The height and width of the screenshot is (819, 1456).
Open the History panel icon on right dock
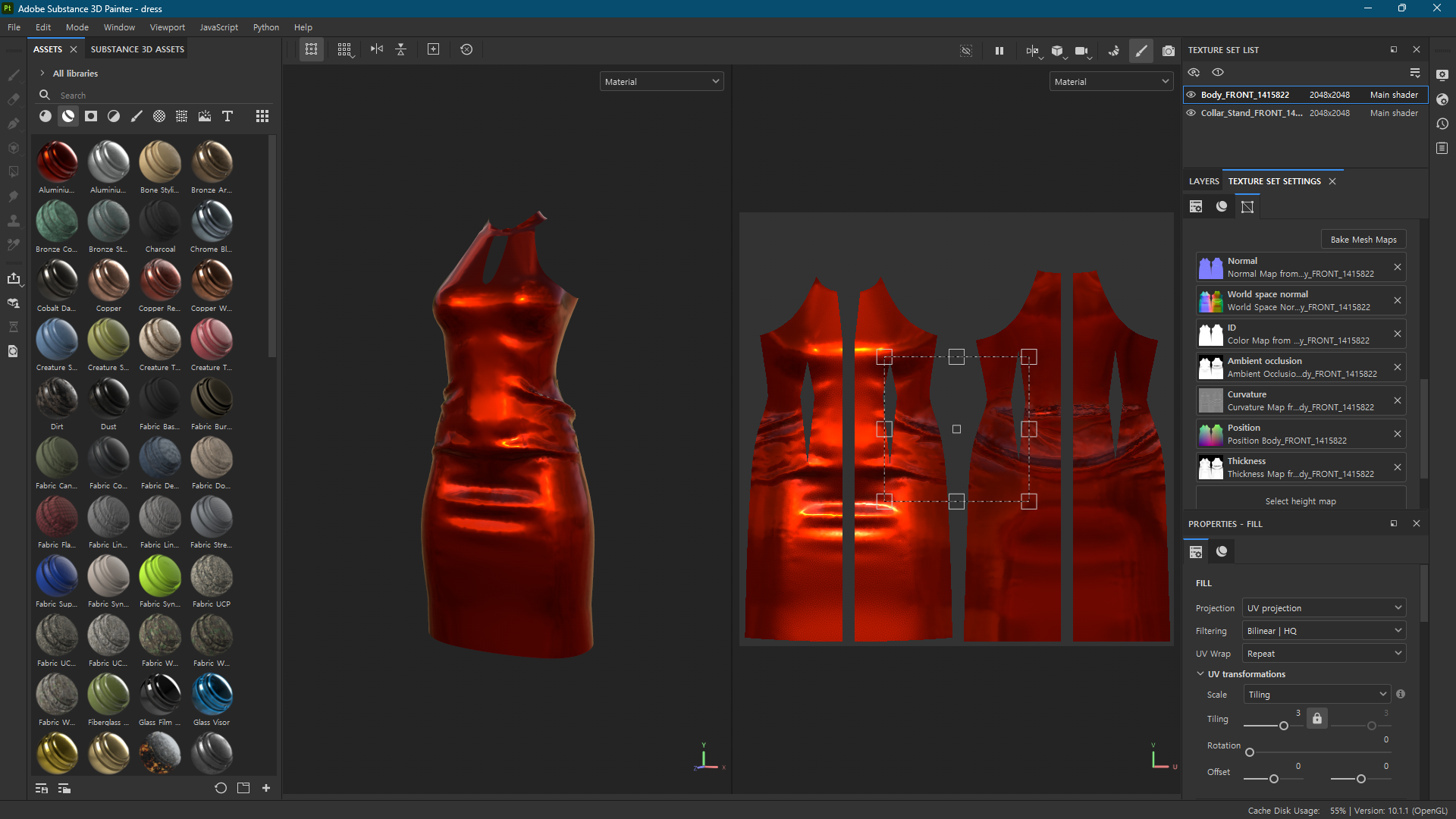(1442, 124)
